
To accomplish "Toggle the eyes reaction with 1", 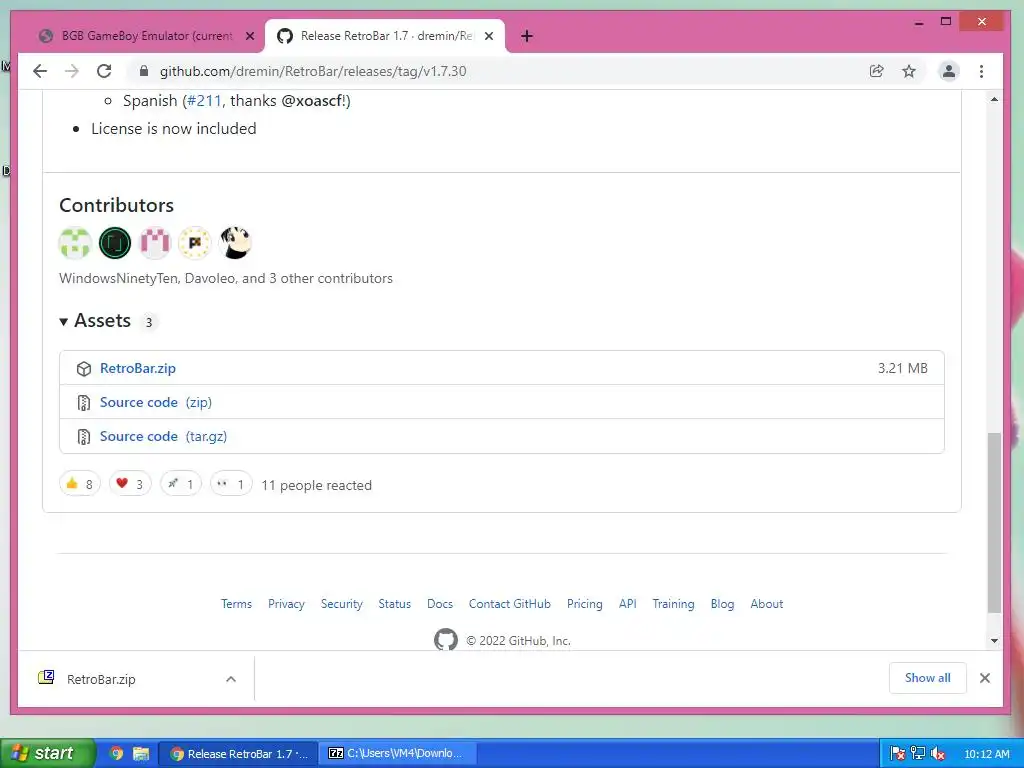I will (231, 484).
